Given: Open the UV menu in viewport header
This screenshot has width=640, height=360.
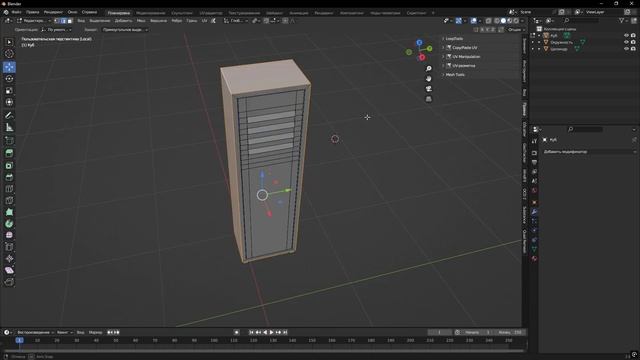Looking at the screenshot, I should click(x=204, y=20).
